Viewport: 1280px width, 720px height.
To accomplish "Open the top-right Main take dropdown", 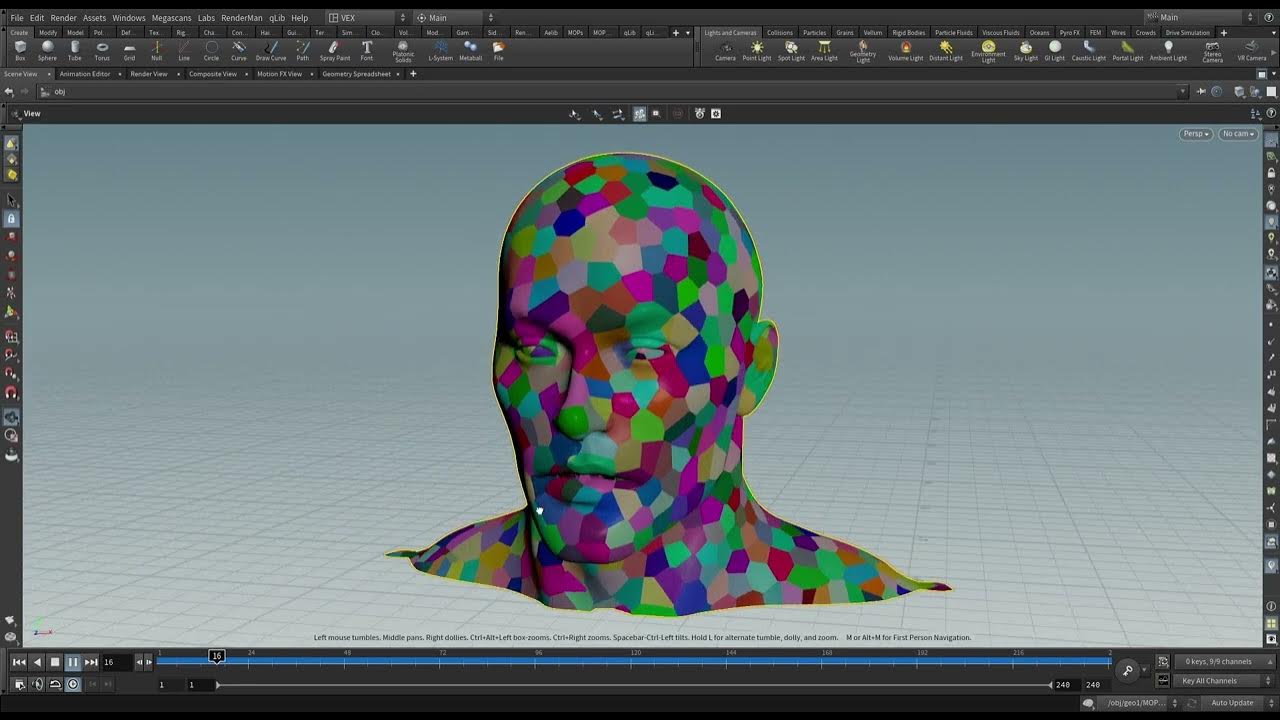I will 1199,17.
